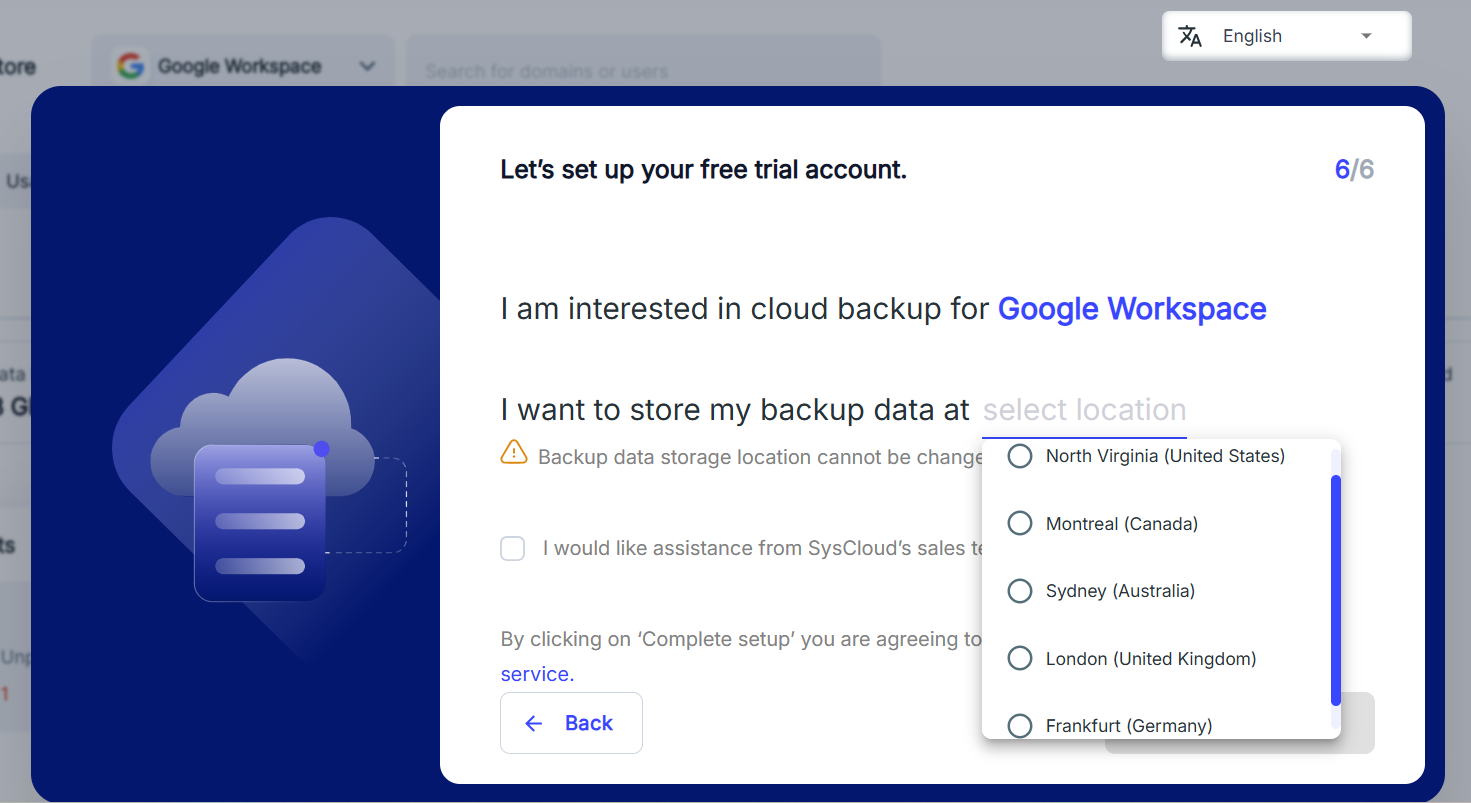
Task: Click the location list scrollbar thumb
Action: coord(1336,590)
